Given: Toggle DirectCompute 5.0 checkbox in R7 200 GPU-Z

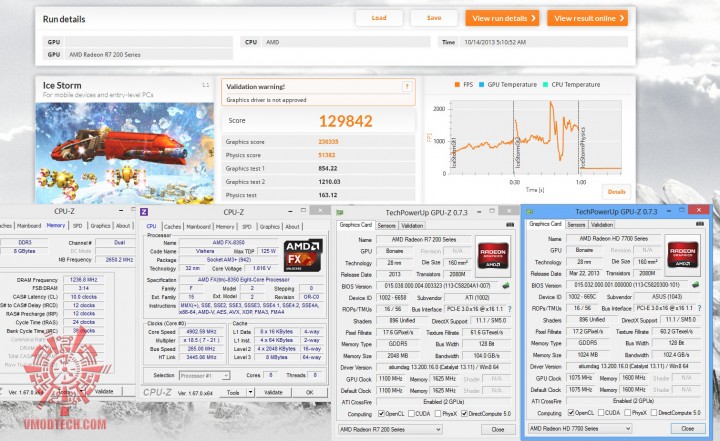Looking at the screenshot, I should [x=464, y=414].
